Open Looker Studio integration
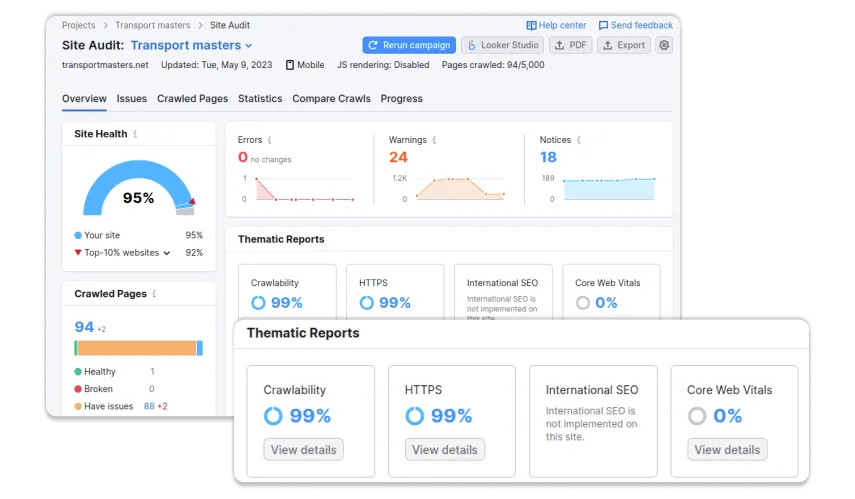Screen dimensions: 855x499 click(502, 45)
